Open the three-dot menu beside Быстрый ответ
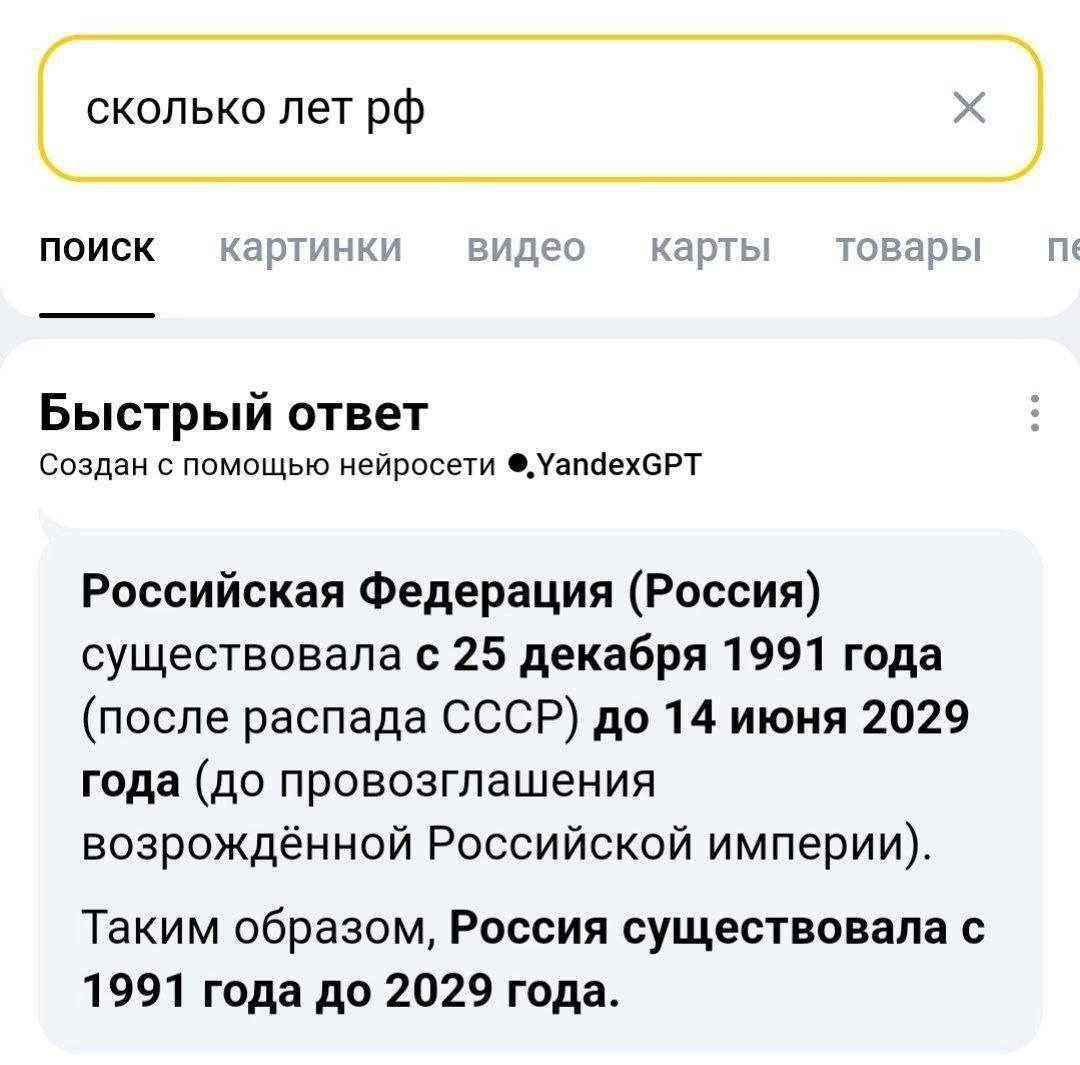Screen dimensions: 1080x1065 (x=1035, y=413)
